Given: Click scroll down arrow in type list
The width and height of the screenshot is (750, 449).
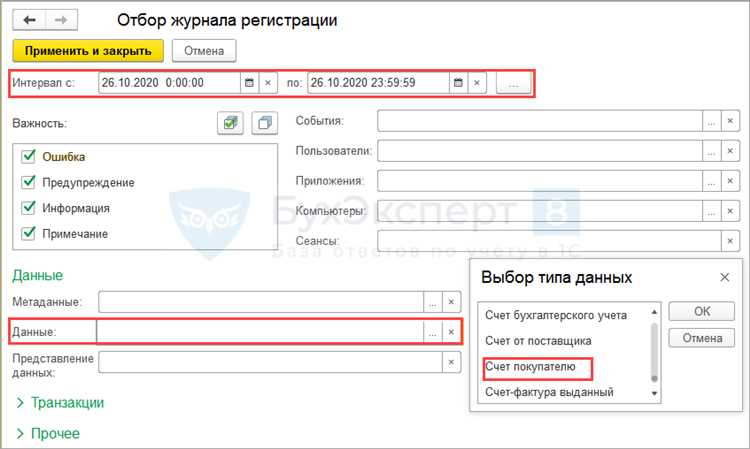Looking at the screenshot, I should pyautogui.click(x=654, y=393).
